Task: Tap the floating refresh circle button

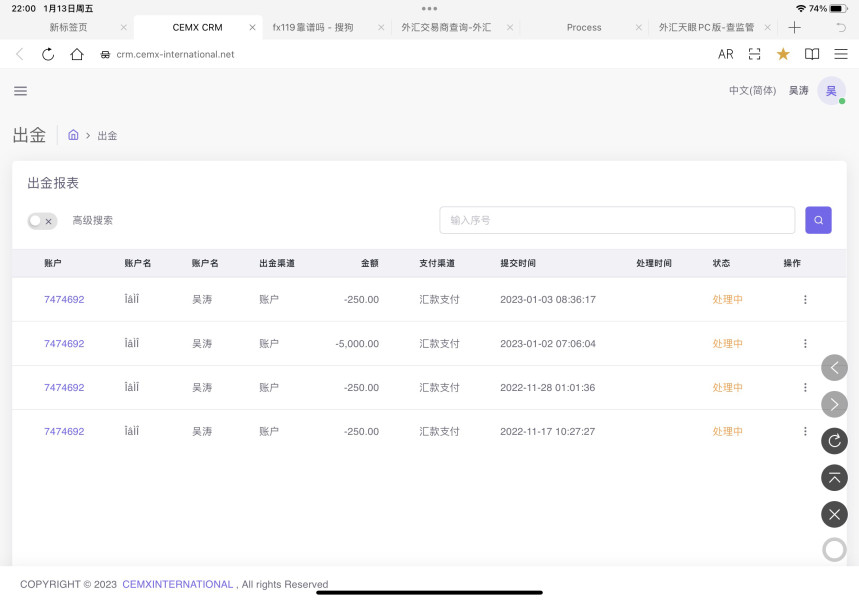Action: [834, 440]
